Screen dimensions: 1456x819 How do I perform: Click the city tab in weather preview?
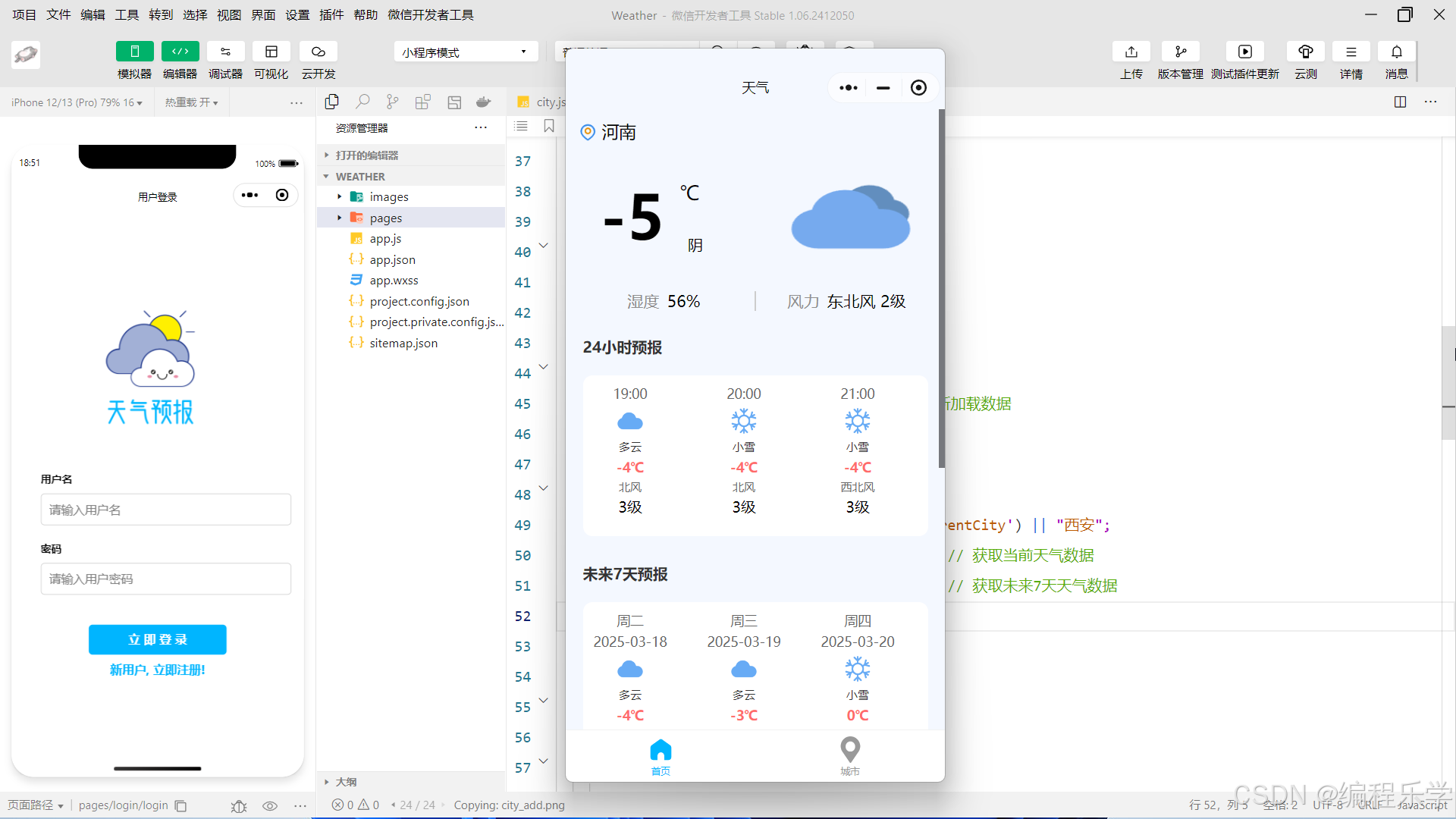click(x=849, y=756)
